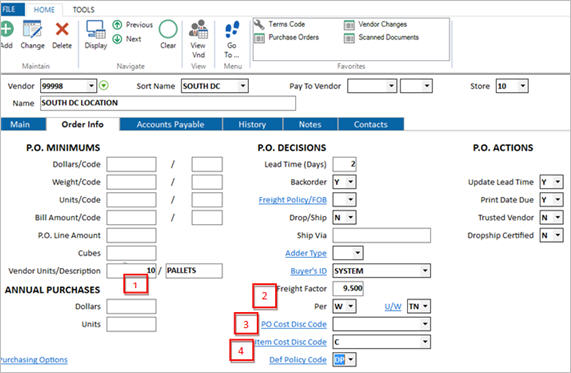The height and width of the screenshot is (373, 571).
Task: Click the PALLETS description field
Action: [194, 271]
